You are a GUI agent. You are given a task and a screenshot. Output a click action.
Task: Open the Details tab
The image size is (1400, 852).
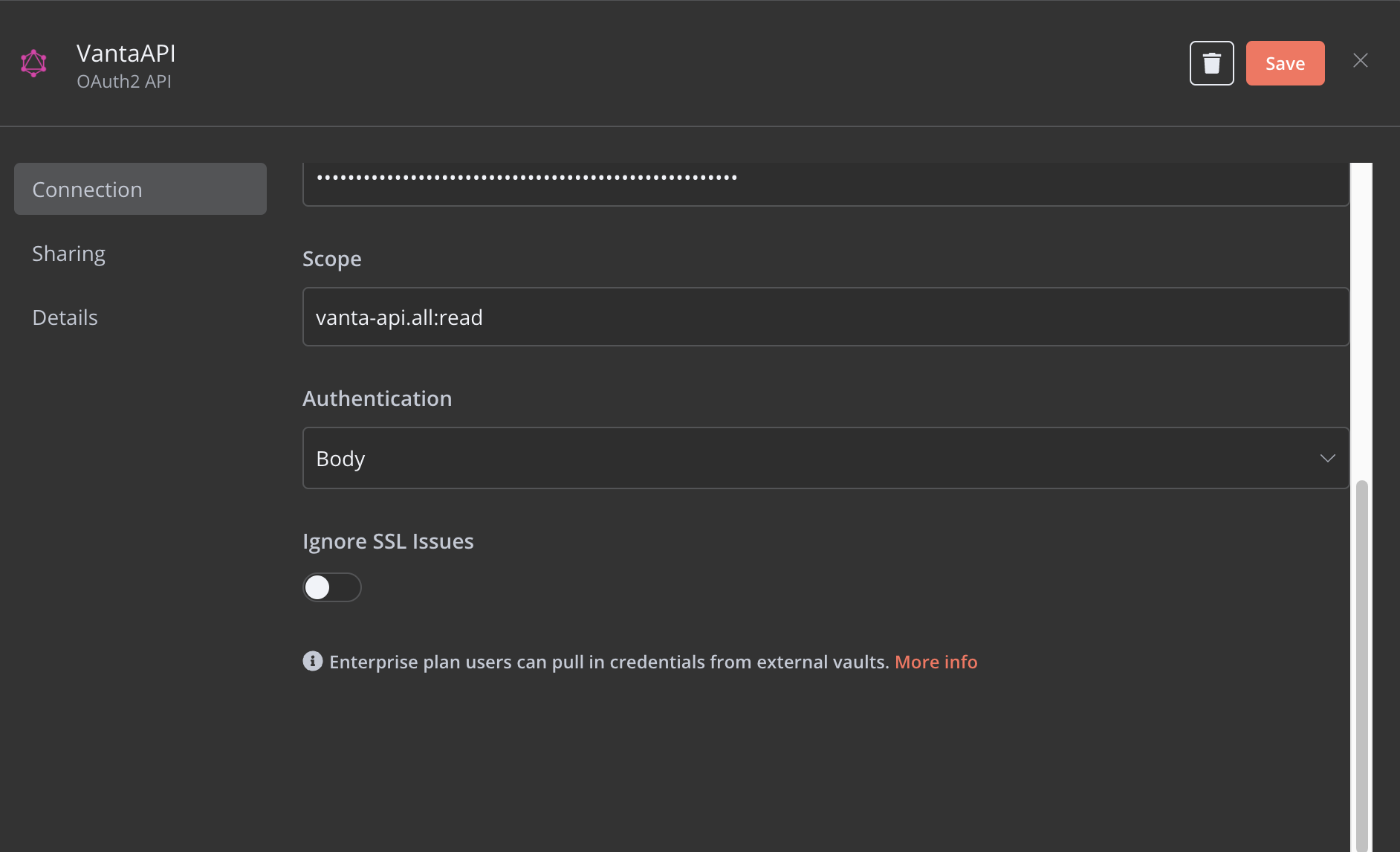(65, 317)
